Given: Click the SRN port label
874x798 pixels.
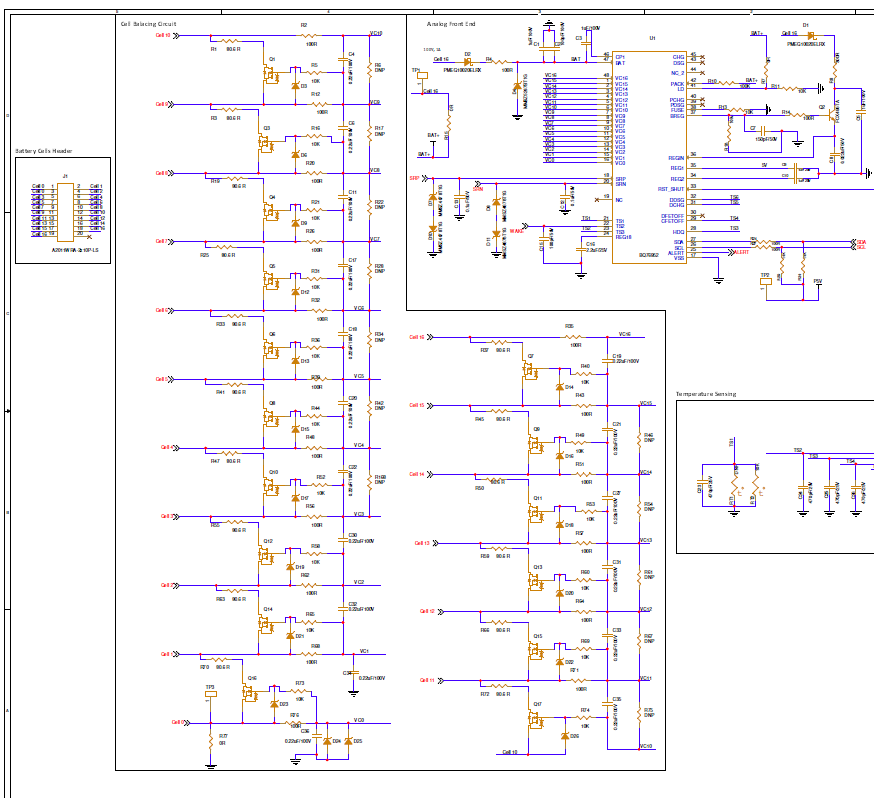Looking at the screenshot, I should tap(478, 189).
